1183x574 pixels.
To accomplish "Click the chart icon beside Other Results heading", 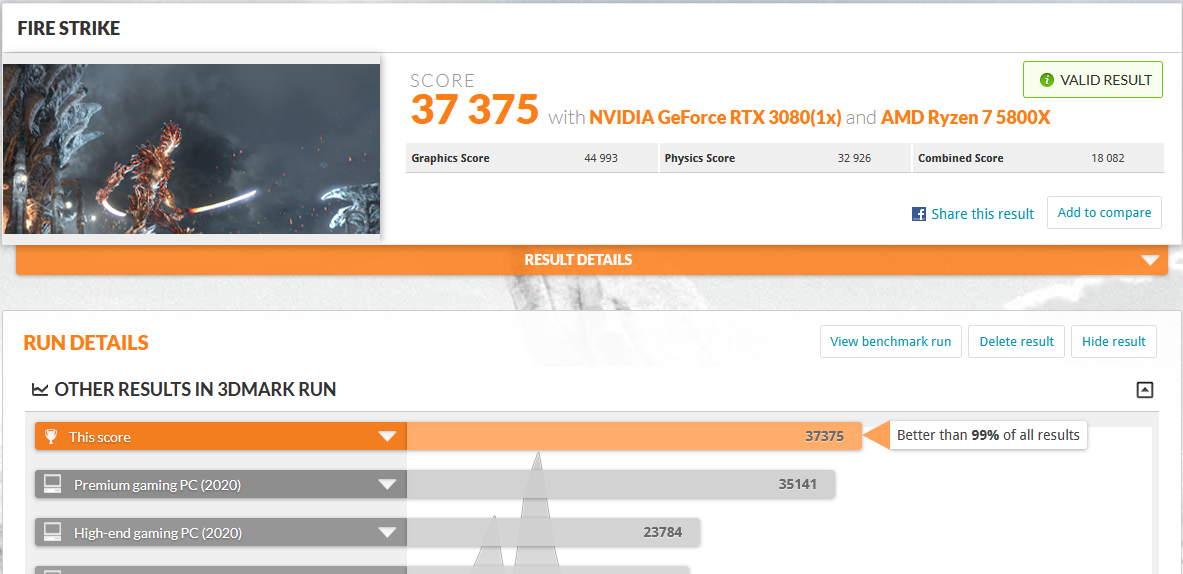I will (39, 390).
